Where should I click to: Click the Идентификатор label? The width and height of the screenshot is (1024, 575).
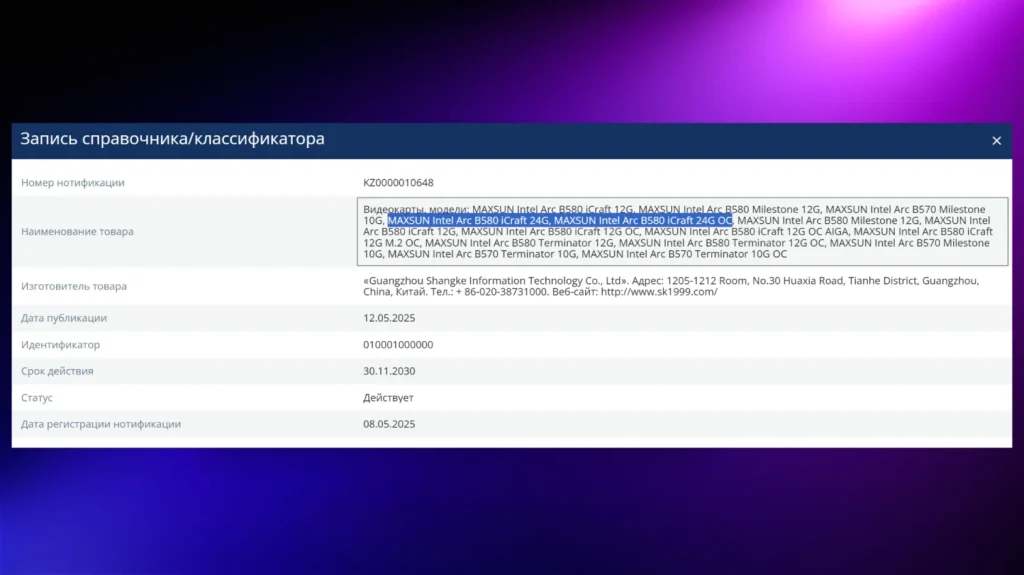point(60,344)
